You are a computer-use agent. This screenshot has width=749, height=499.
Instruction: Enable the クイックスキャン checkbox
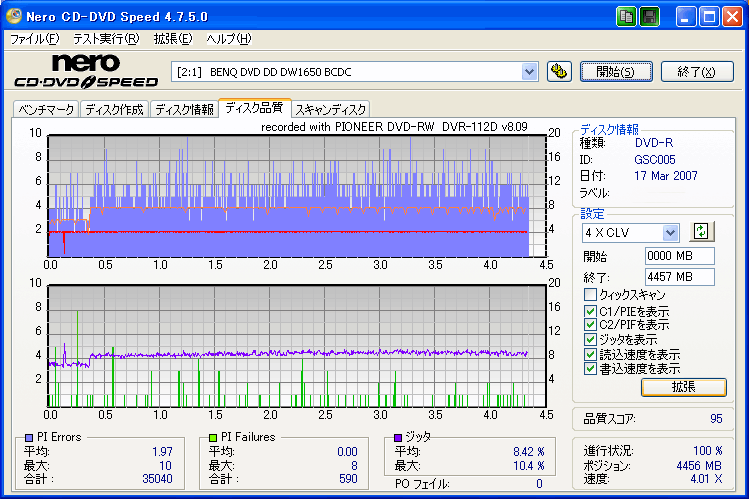[x=590, y=295]
